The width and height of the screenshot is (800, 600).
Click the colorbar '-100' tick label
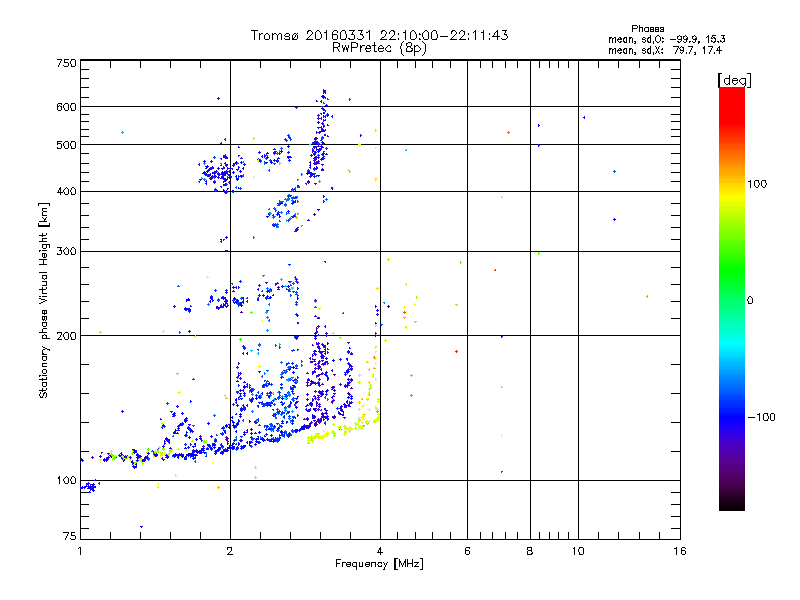click(x=761, y=417)
